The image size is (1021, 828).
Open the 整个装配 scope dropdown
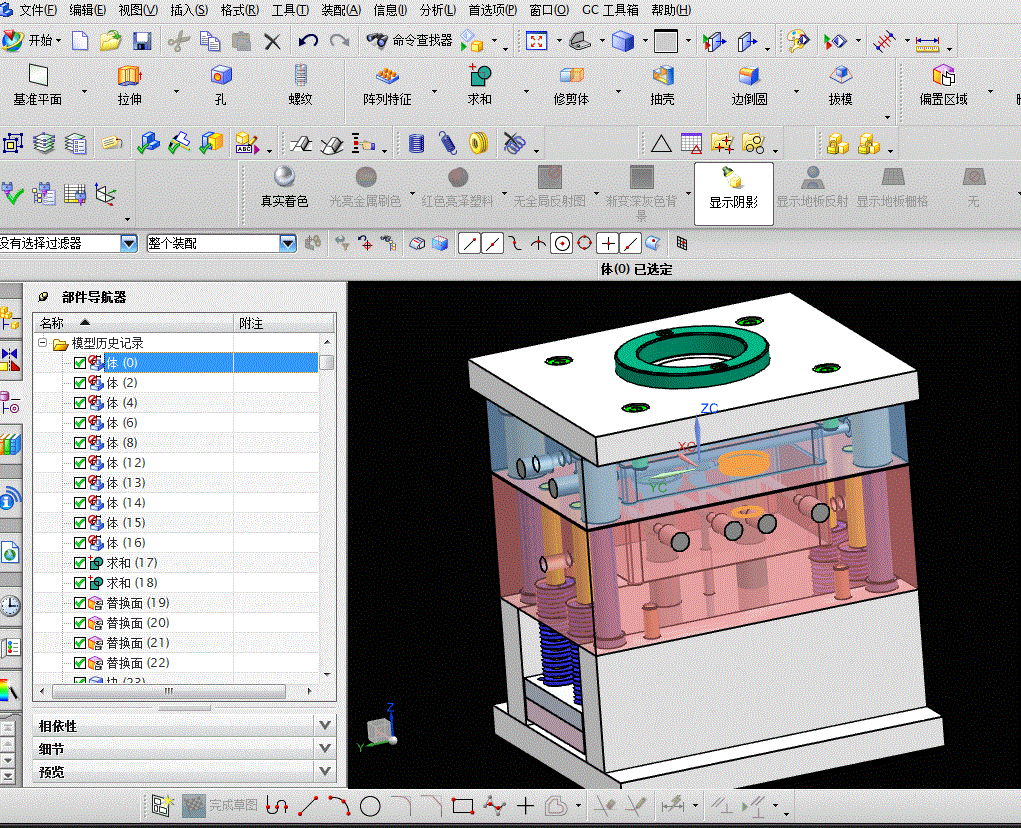[288, 243]
